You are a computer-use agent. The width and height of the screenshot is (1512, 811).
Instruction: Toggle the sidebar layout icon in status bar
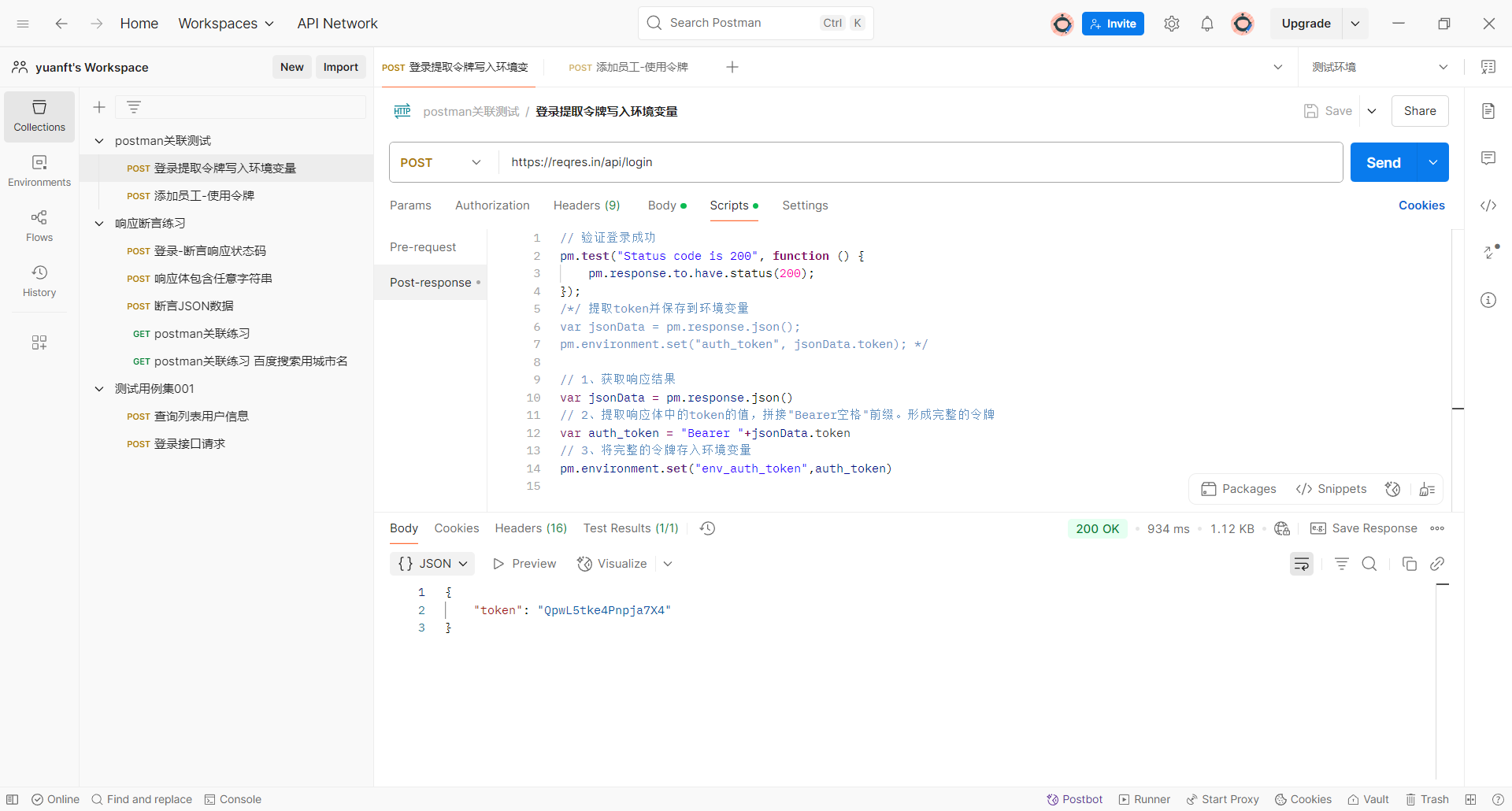[x=13, y=799]
